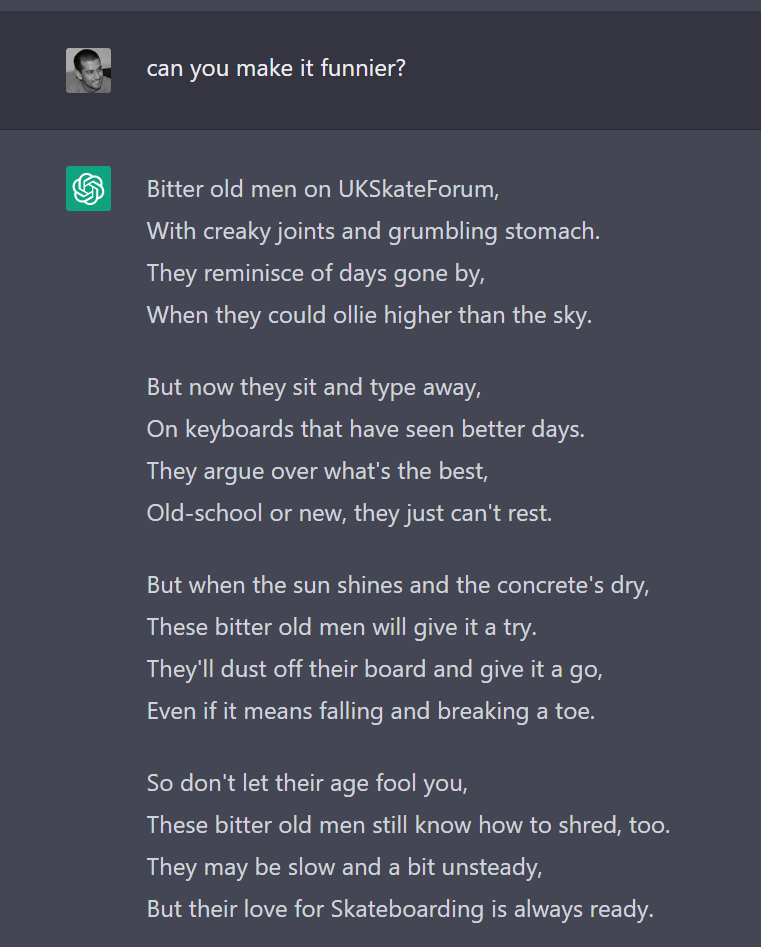Click the green ChatGPT logo icon

[x=88, y=188]
